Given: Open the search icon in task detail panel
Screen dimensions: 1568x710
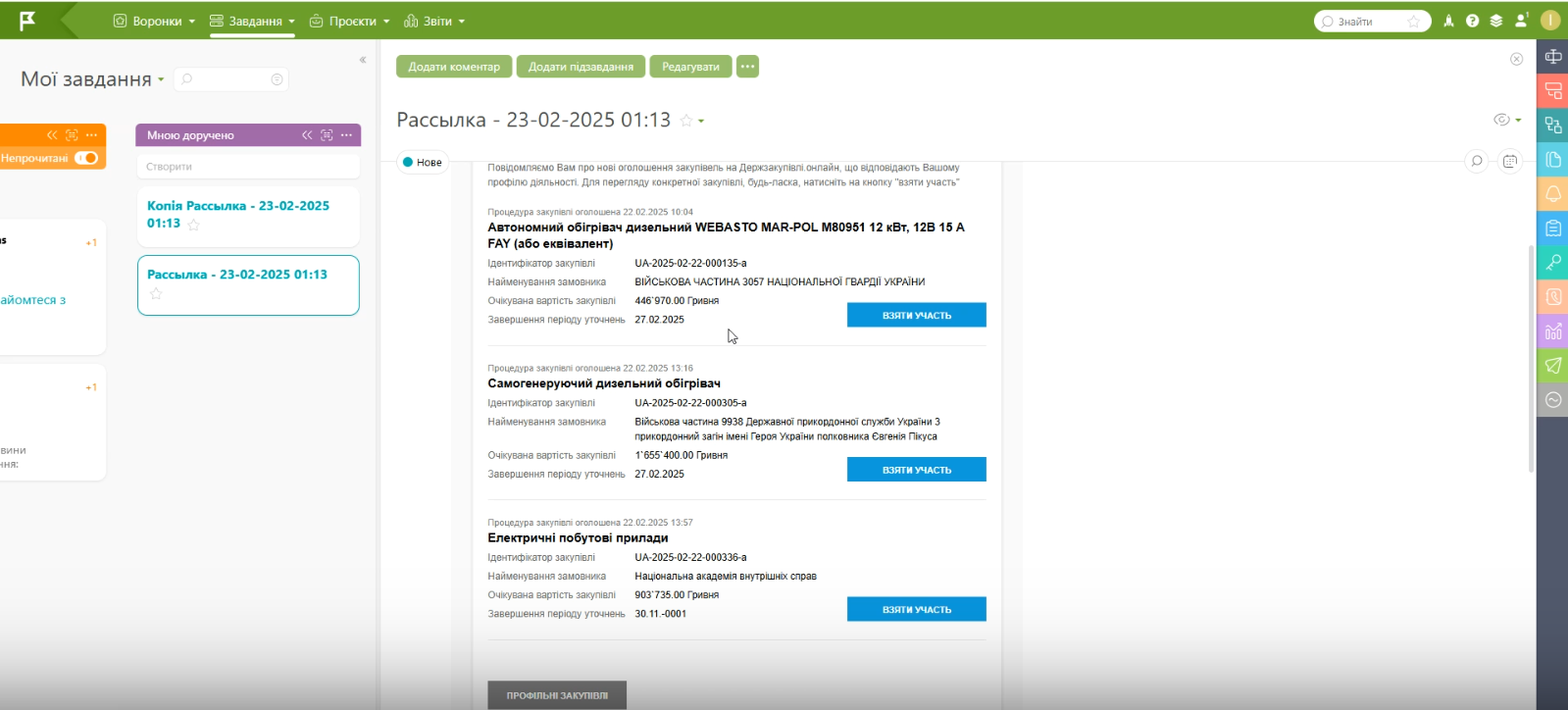Looking at the screenshot, I should (x=1477, y=162).
